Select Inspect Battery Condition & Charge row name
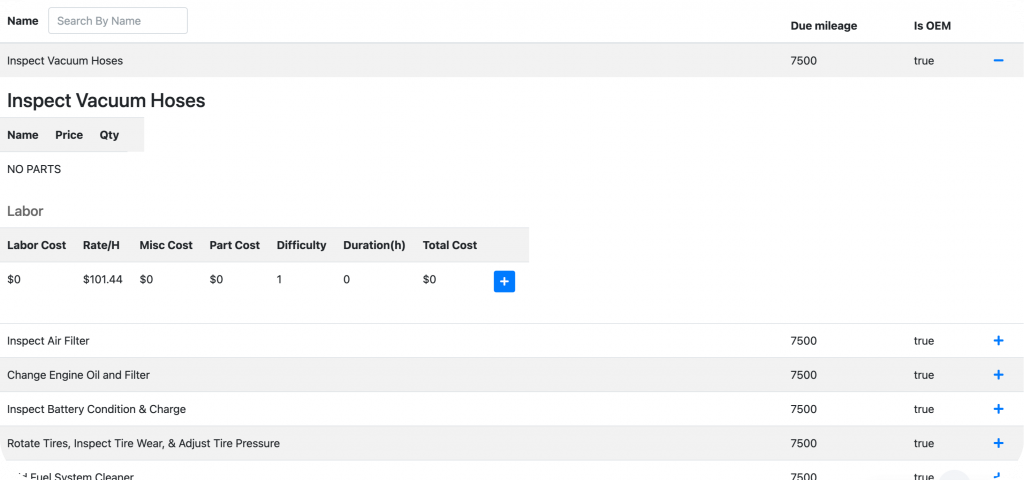Image resolution: width=1024 pixels, height=480 pixels. tap(96, 409)
